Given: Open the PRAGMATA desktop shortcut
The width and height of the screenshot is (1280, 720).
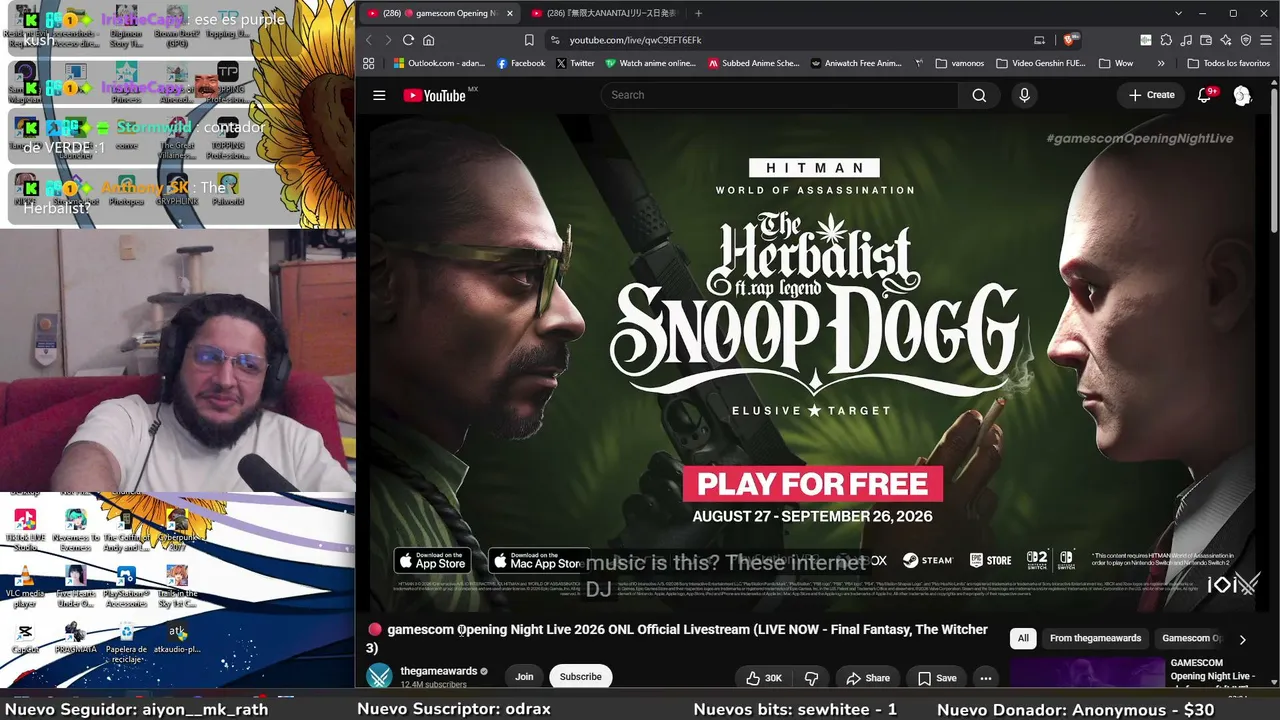Looking at the screenshot, I should [x=76, y=639].
